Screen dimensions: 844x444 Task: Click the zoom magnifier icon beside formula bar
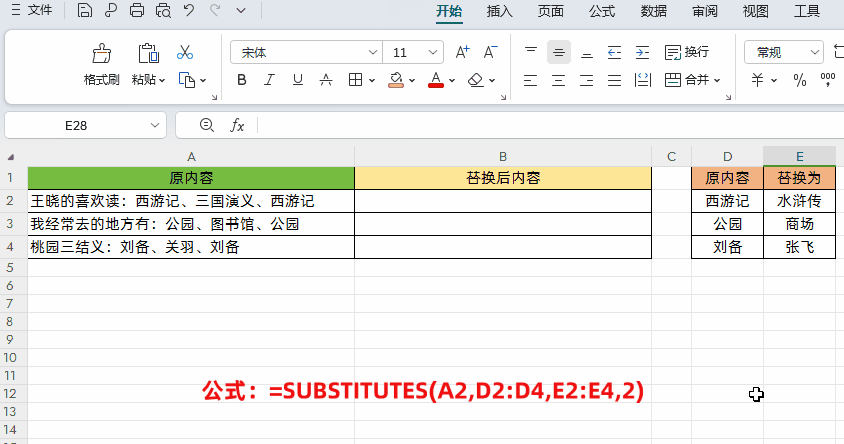(207, 125)
